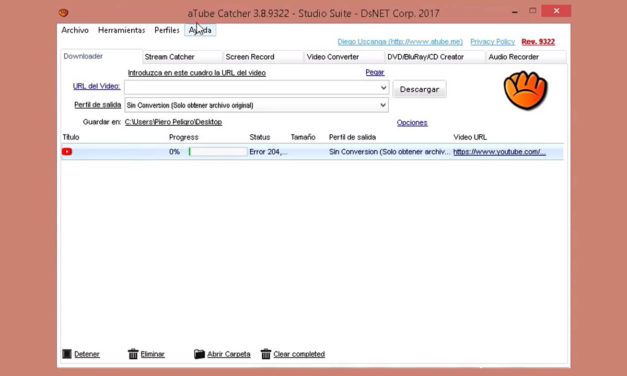Open the Herramientas menu
The width and height of the screenshot is (627, 376).
(122, 30)
